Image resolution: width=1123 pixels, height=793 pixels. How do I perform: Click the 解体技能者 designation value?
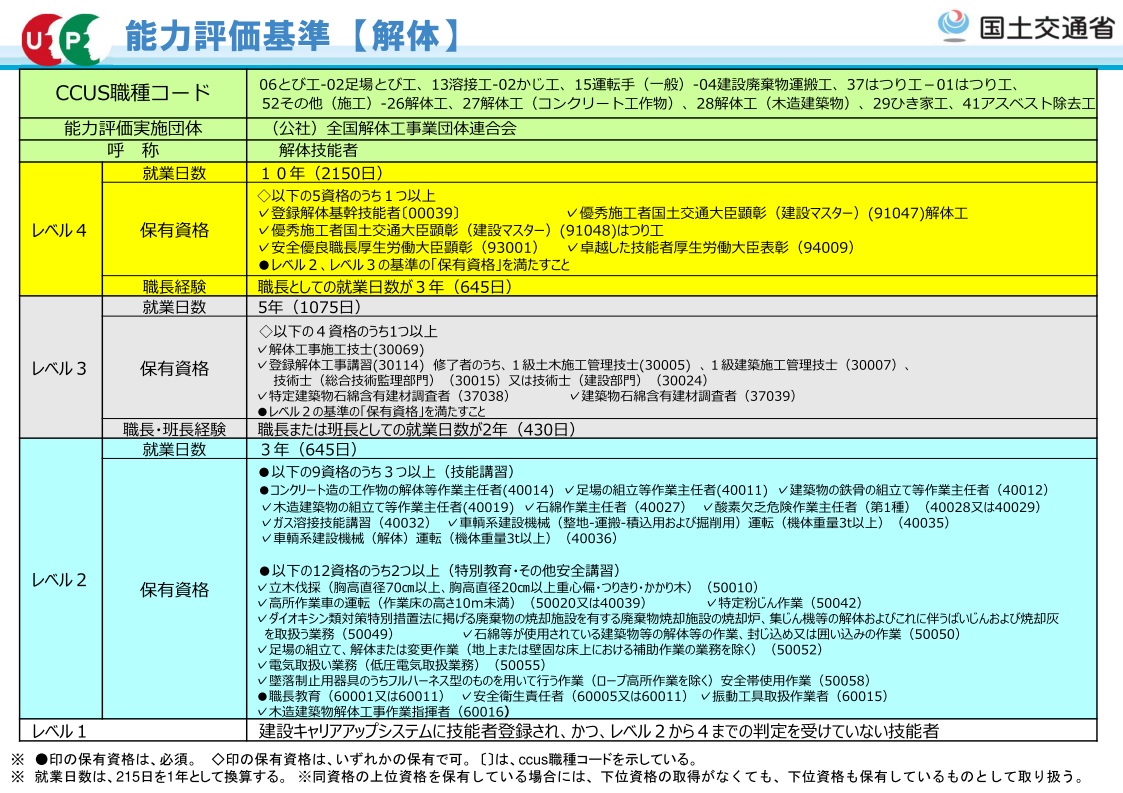point(318,150)
